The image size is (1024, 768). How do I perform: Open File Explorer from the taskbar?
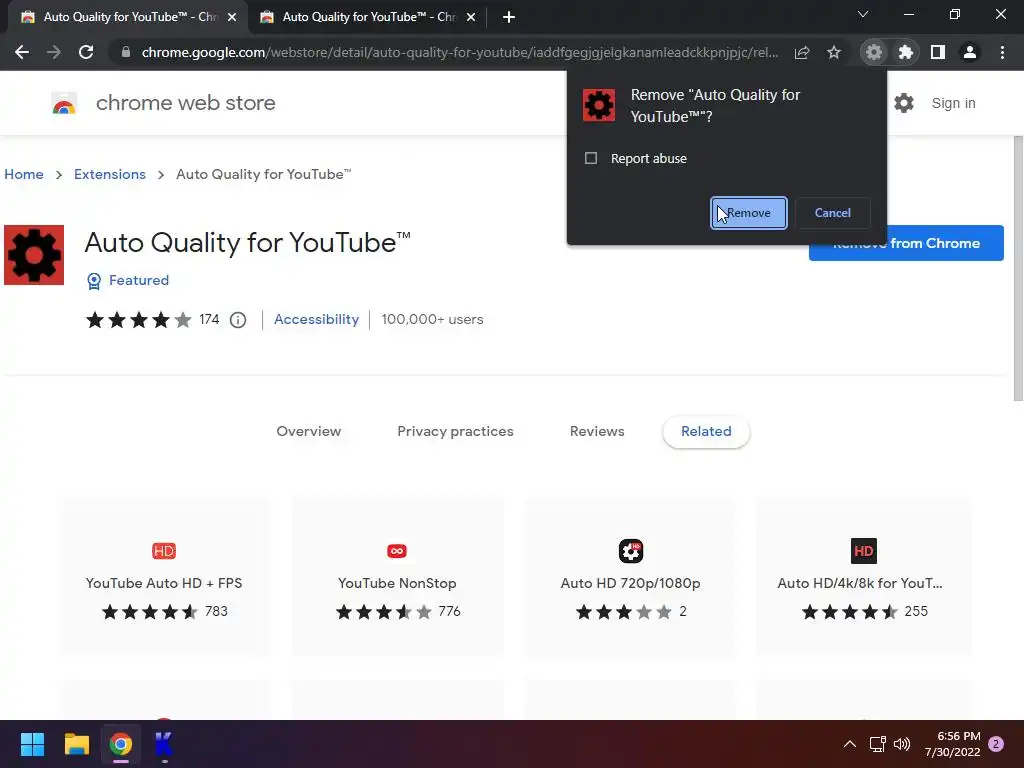[76, 744]
